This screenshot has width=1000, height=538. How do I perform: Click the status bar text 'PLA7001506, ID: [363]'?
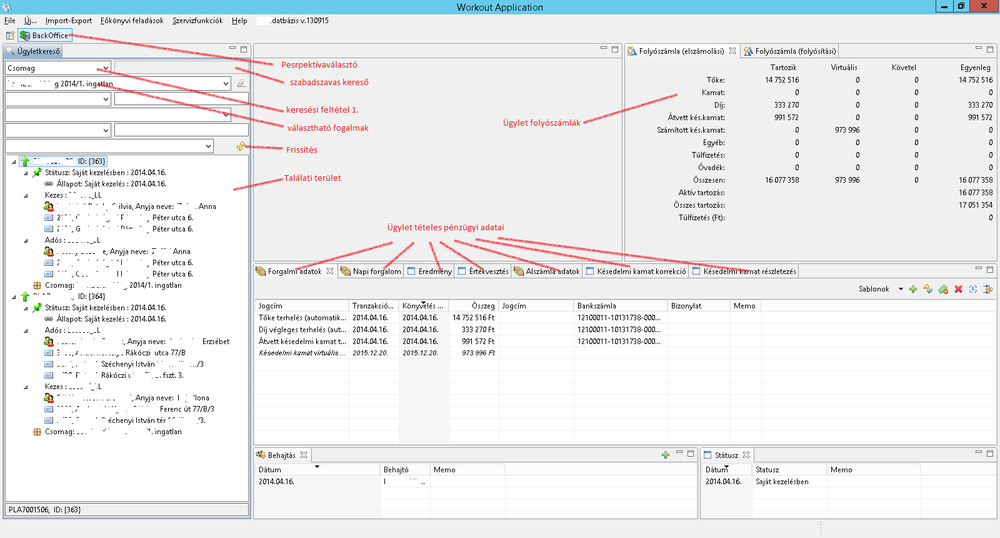pyautogui.click(x=45, y=510)
